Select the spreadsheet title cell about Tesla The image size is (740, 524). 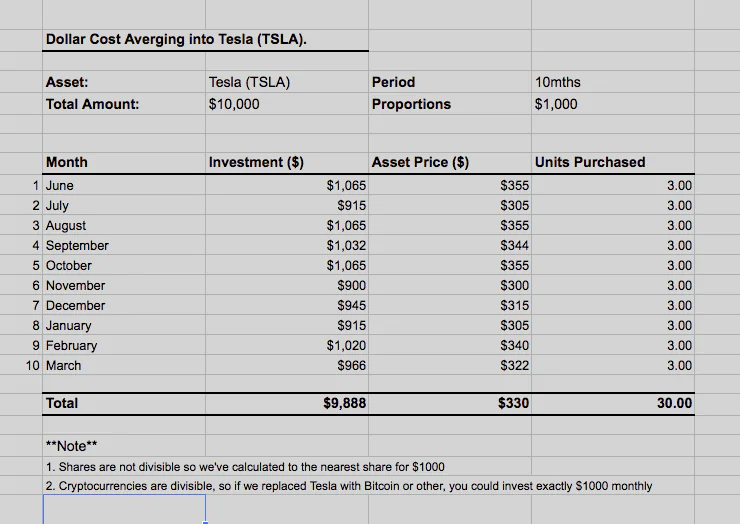click(205, 40)
